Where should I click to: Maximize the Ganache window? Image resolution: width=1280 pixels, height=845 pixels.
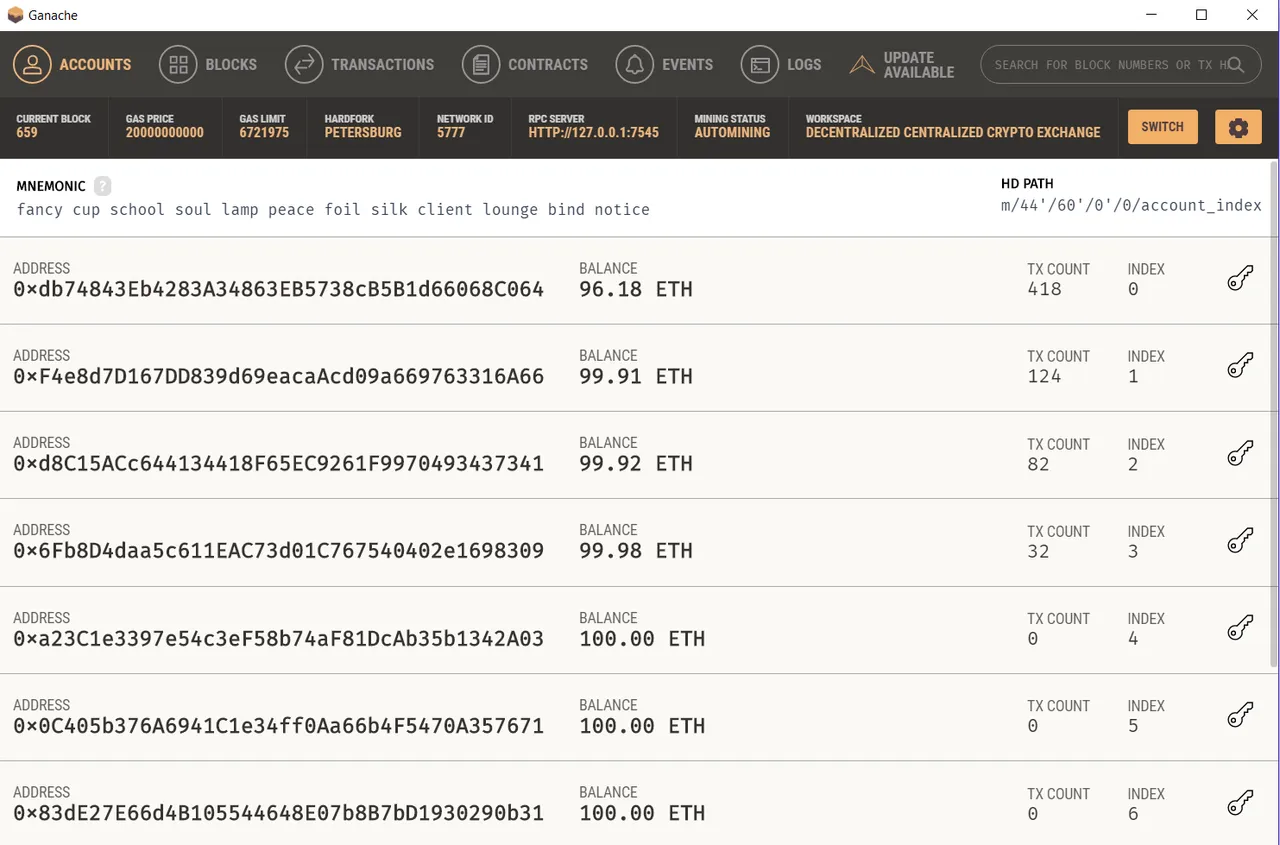click(x=1202, y=15)
